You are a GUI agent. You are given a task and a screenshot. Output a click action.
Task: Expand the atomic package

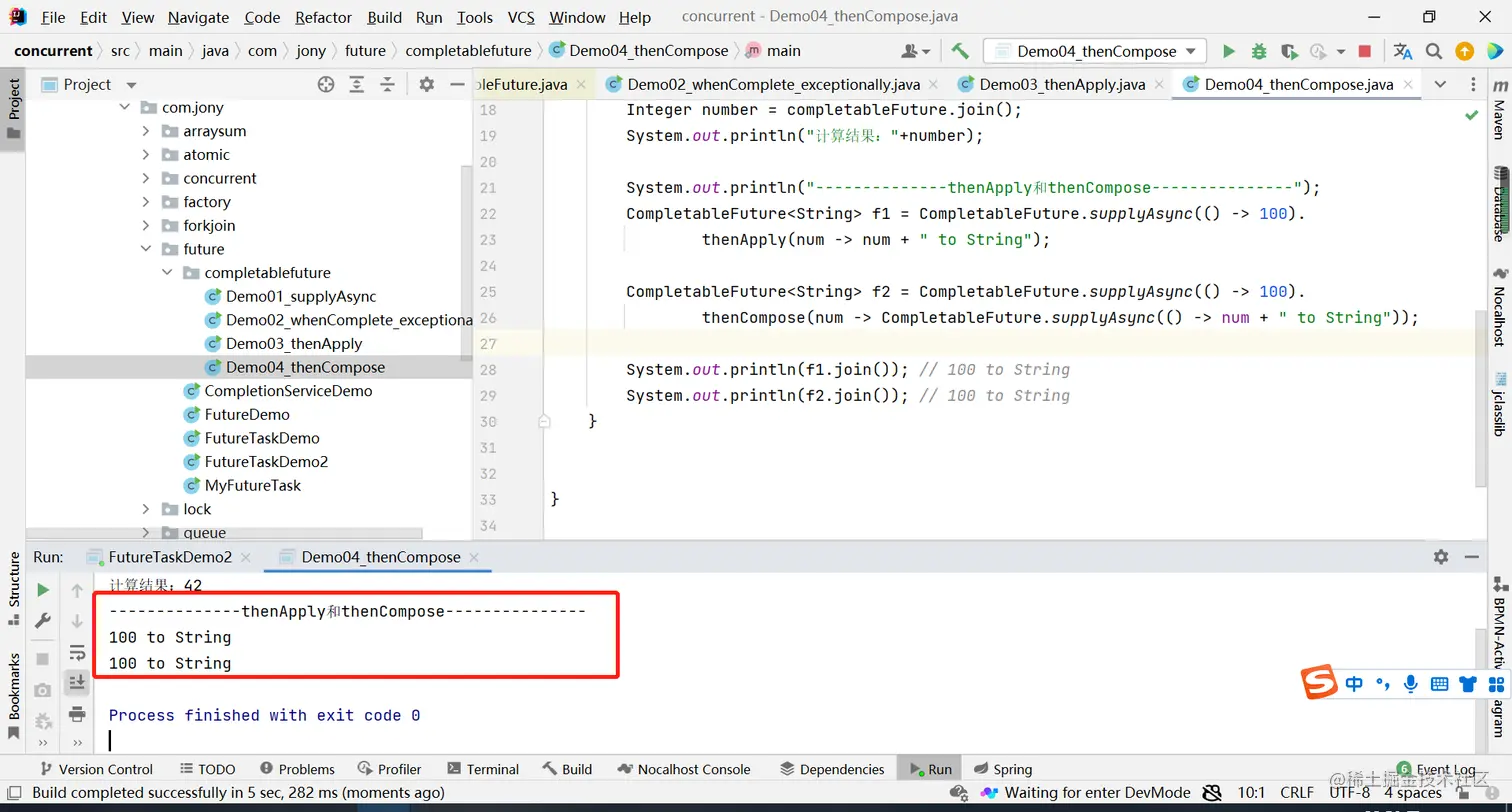(x=146, y=155)
